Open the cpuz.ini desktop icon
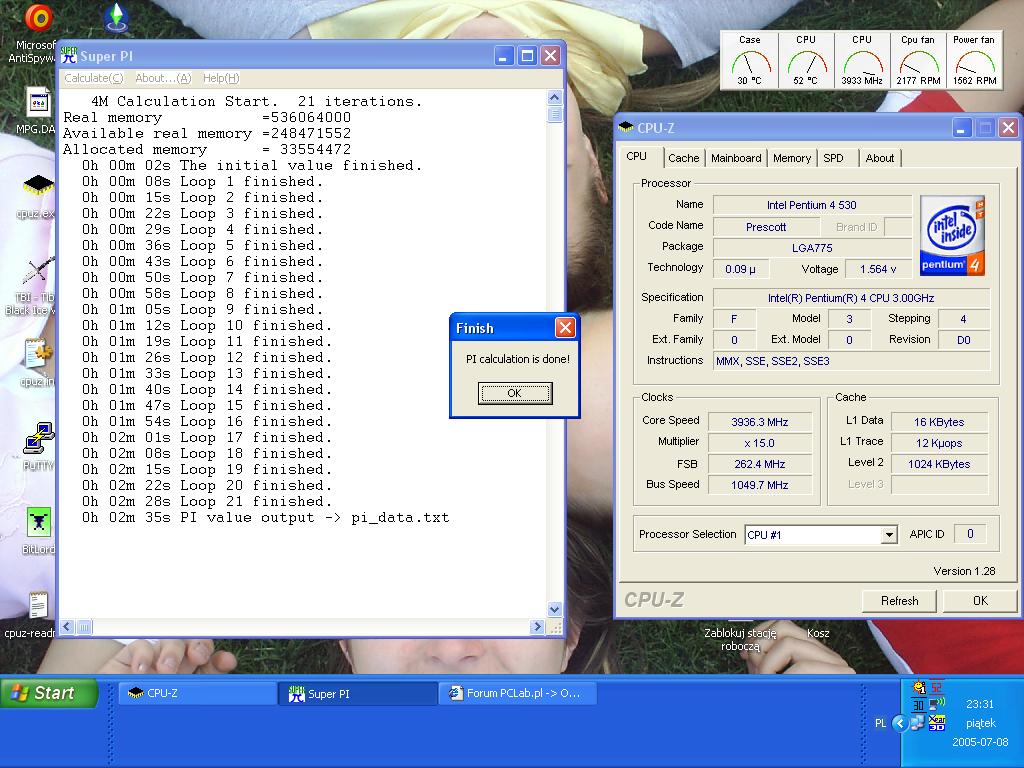The width and height of the screenshot is (1024, 768). point(38,355)
